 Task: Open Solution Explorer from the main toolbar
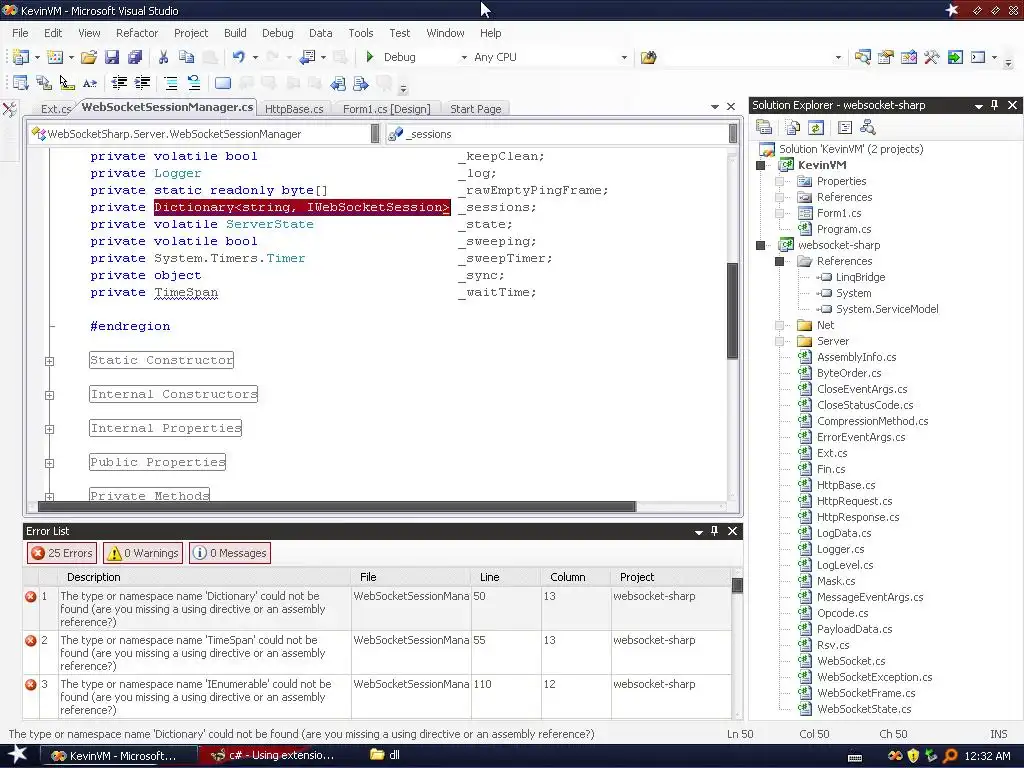click(862, 57)
